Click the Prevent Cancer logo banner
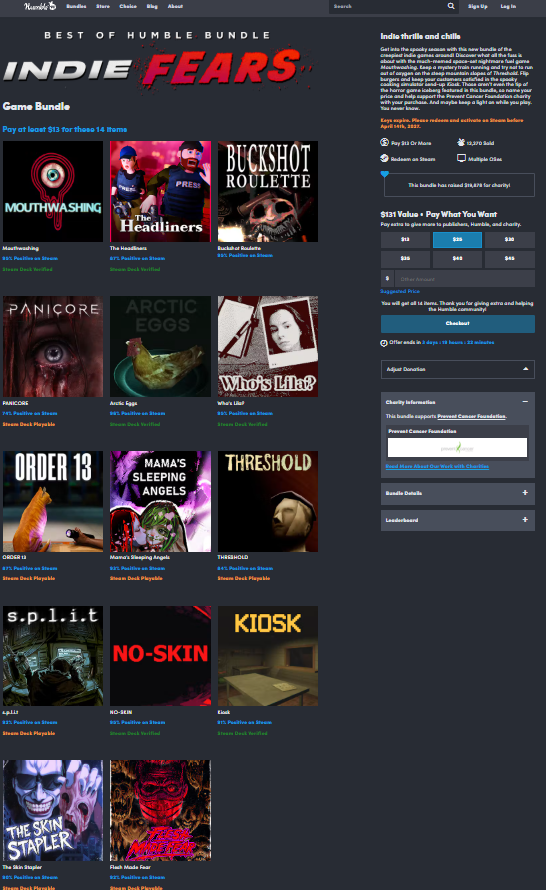 click(457, 448)
